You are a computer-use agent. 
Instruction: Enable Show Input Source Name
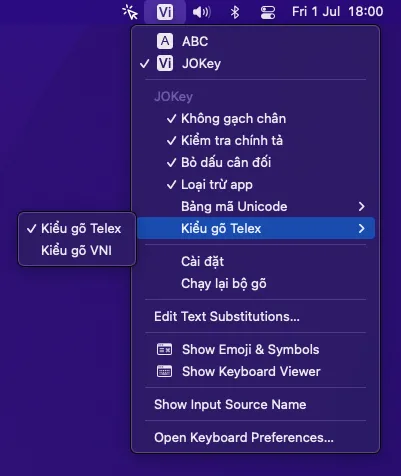pyautogui.click(x=256, y=405)
